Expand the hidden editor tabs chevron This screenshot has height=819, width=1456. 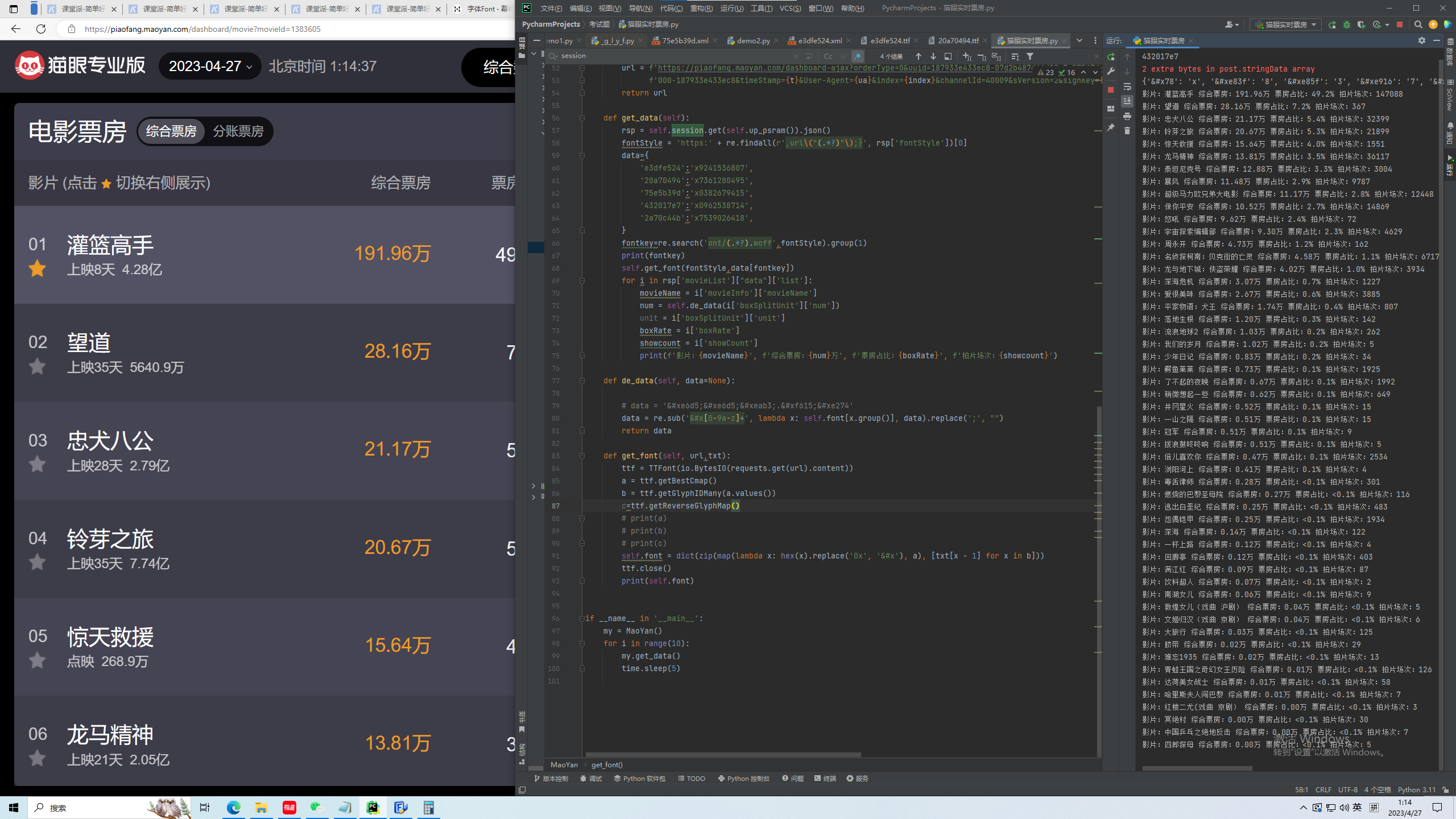tap(1079, 40)
